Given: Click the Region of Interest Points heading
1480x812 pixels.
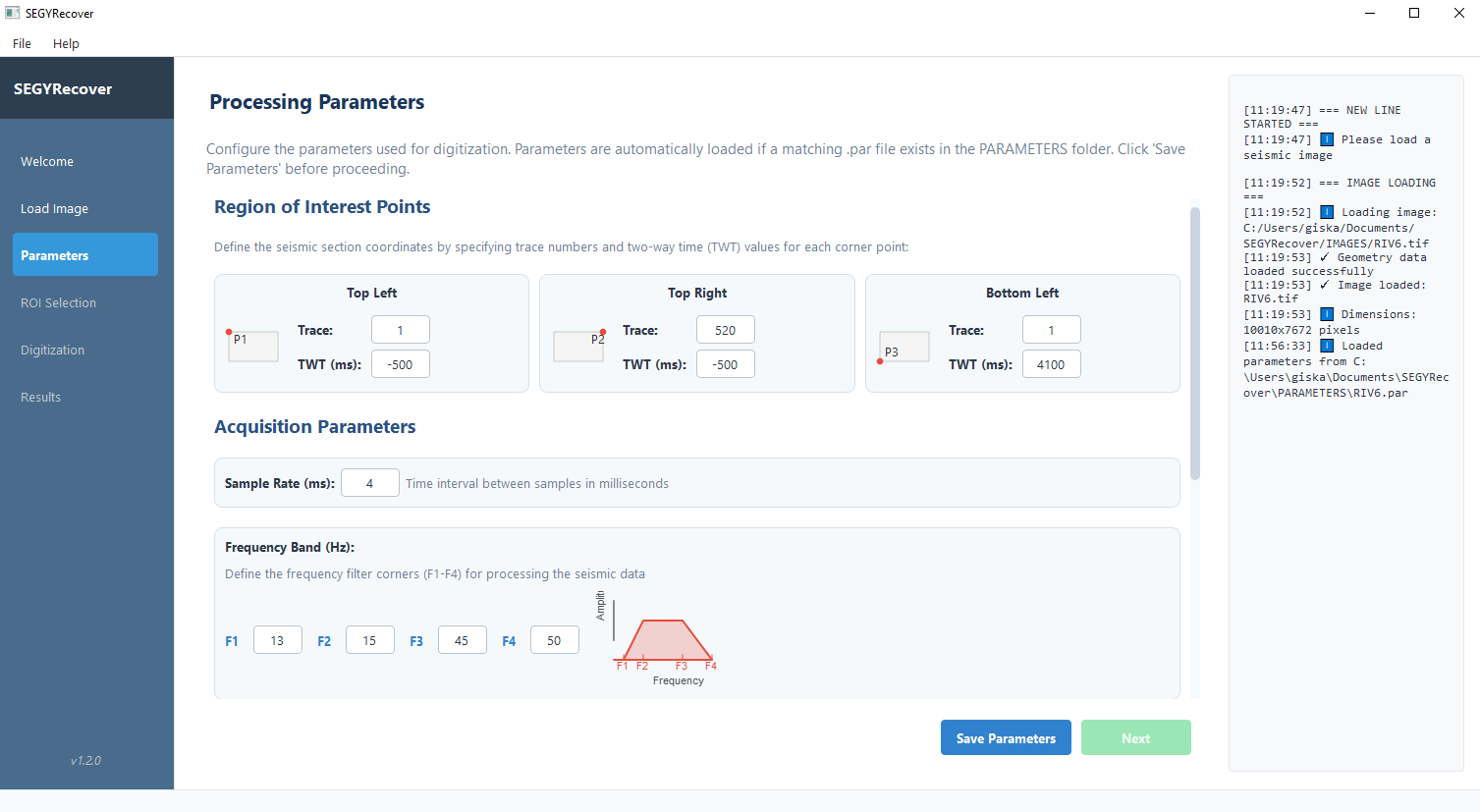Looking at the screenshot, I should pos(322,207).
